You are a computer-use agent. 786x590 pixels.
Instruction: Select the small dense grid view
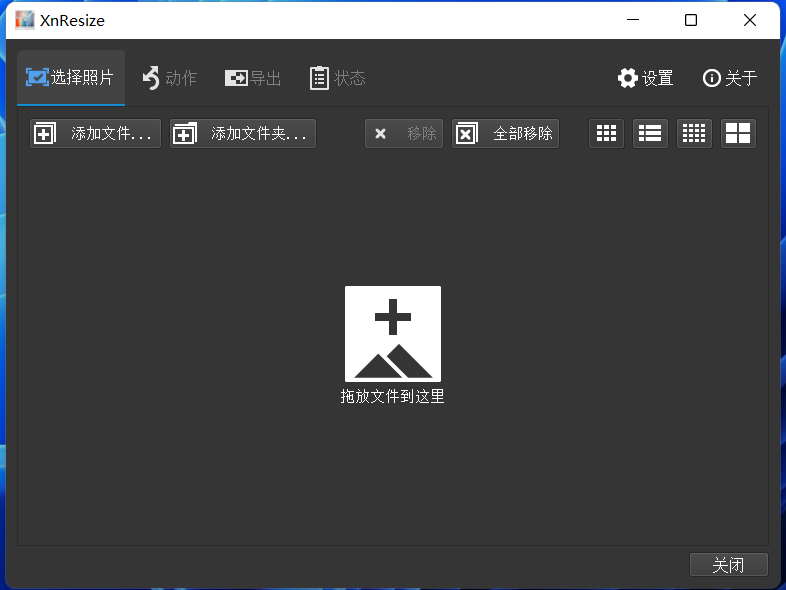coord(694,134)
